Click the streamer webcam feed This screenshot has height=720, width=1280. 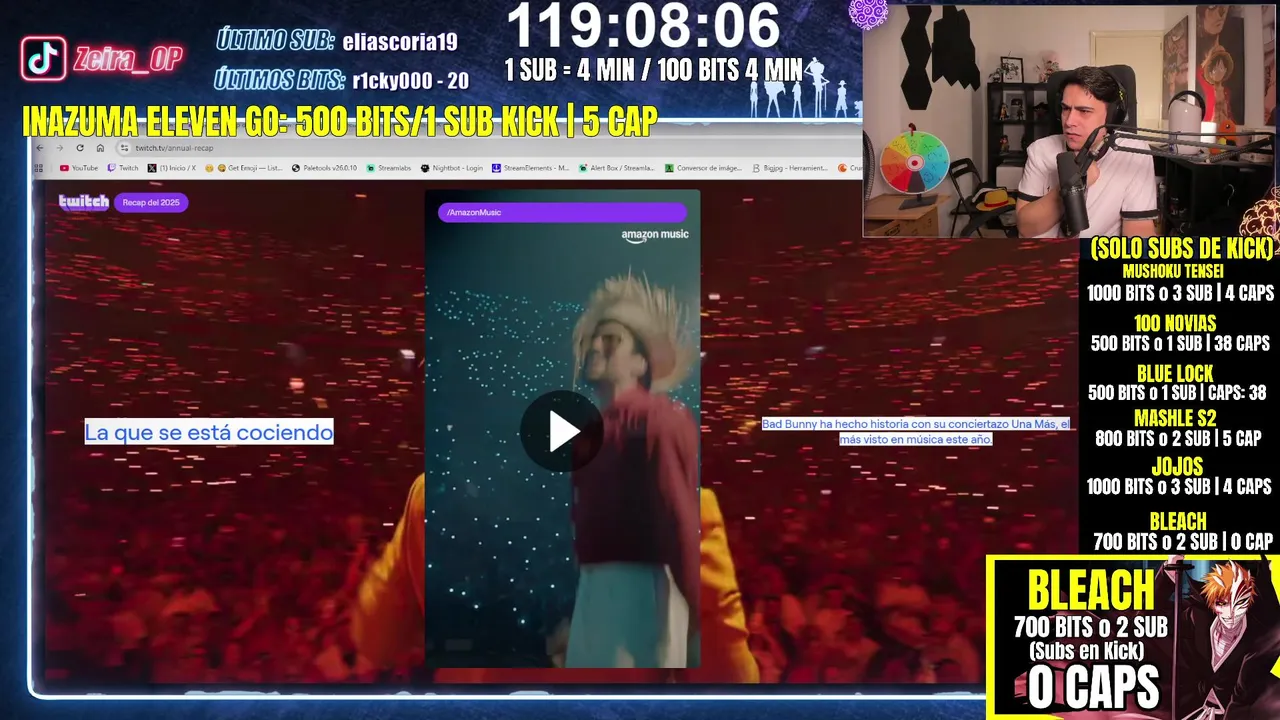click(1070, 121)
